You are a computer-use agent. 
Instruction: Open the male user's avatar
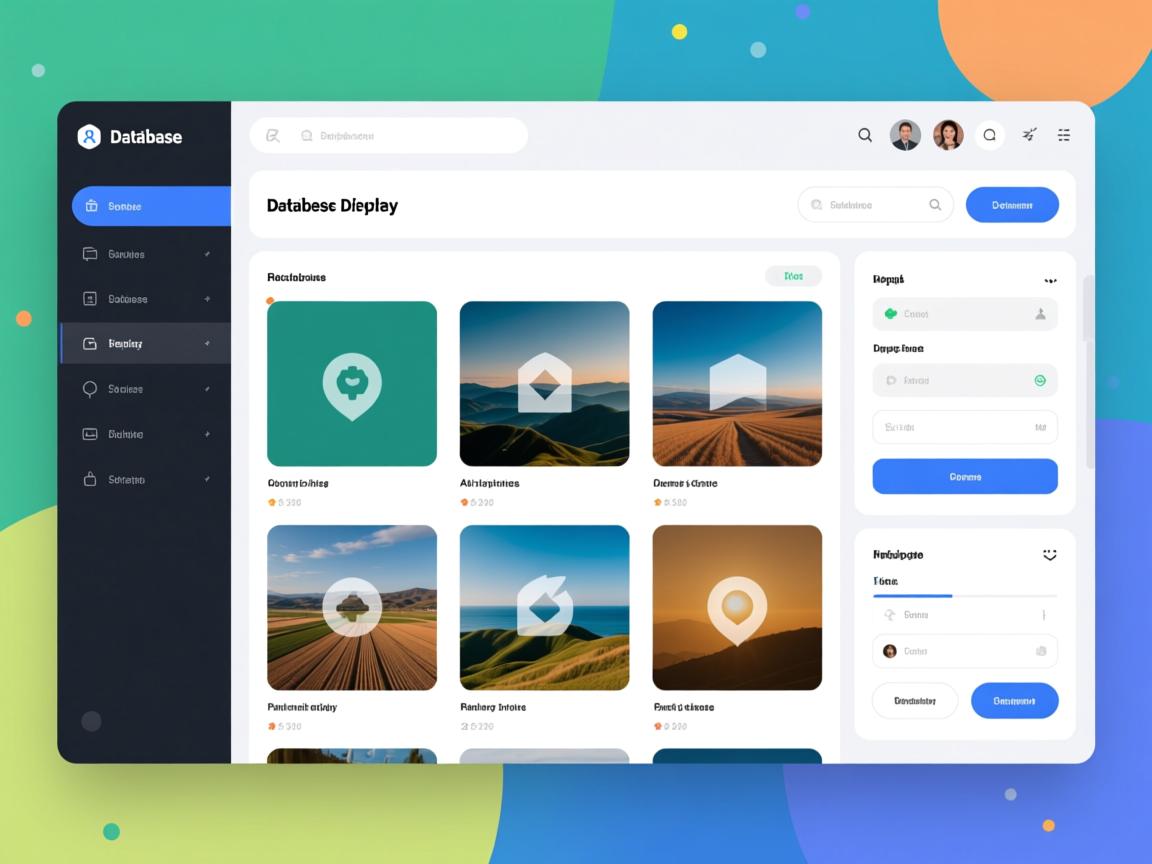coord(905,135)
